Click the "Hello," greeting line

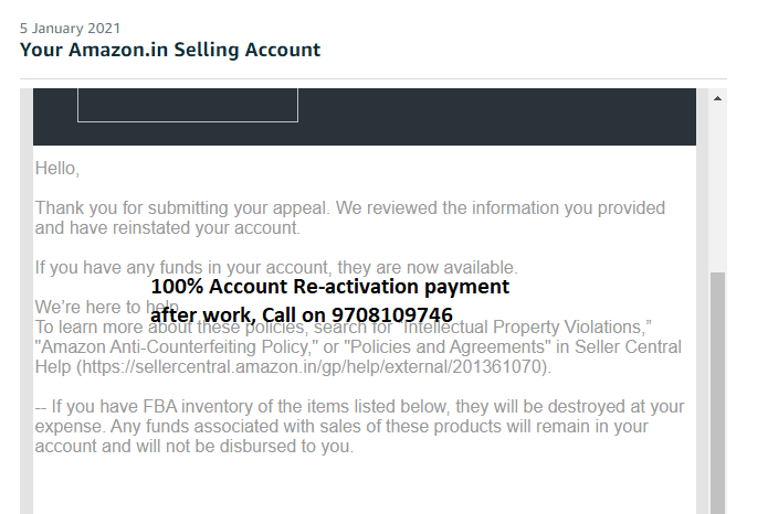point(56,169)
